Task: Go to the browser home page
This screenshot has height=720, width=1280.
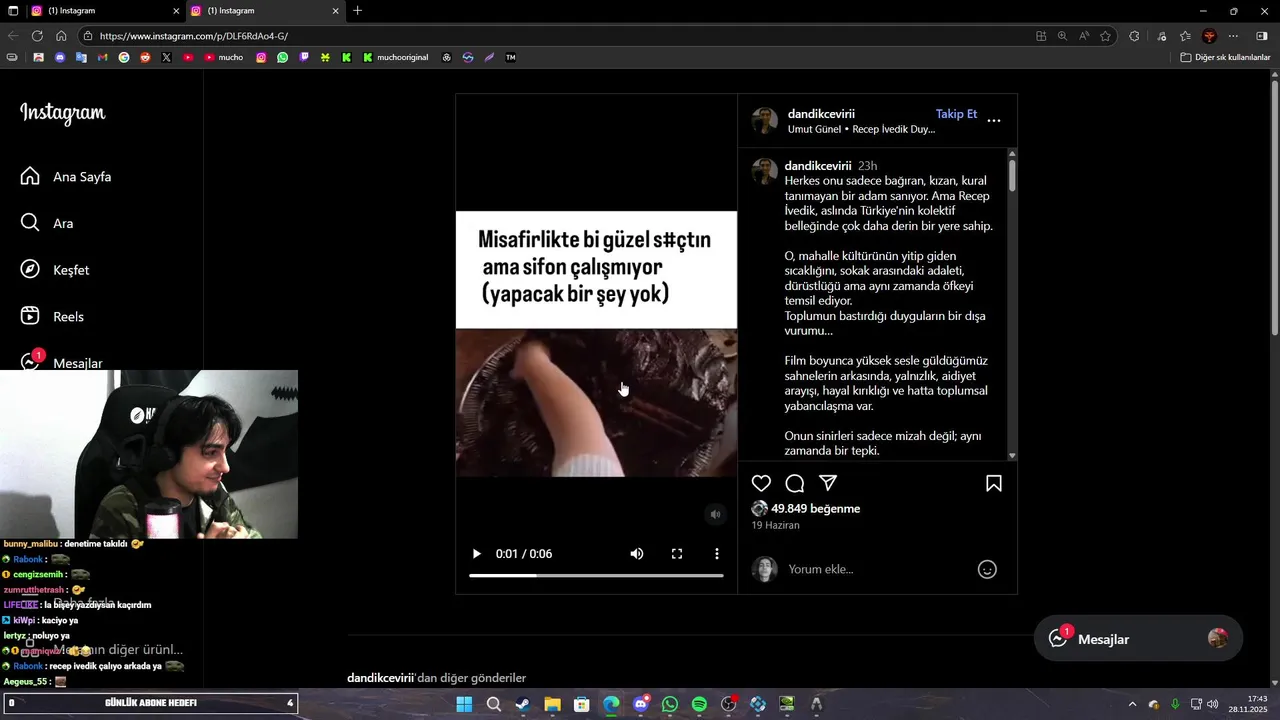Action: [x=61, y=36]
